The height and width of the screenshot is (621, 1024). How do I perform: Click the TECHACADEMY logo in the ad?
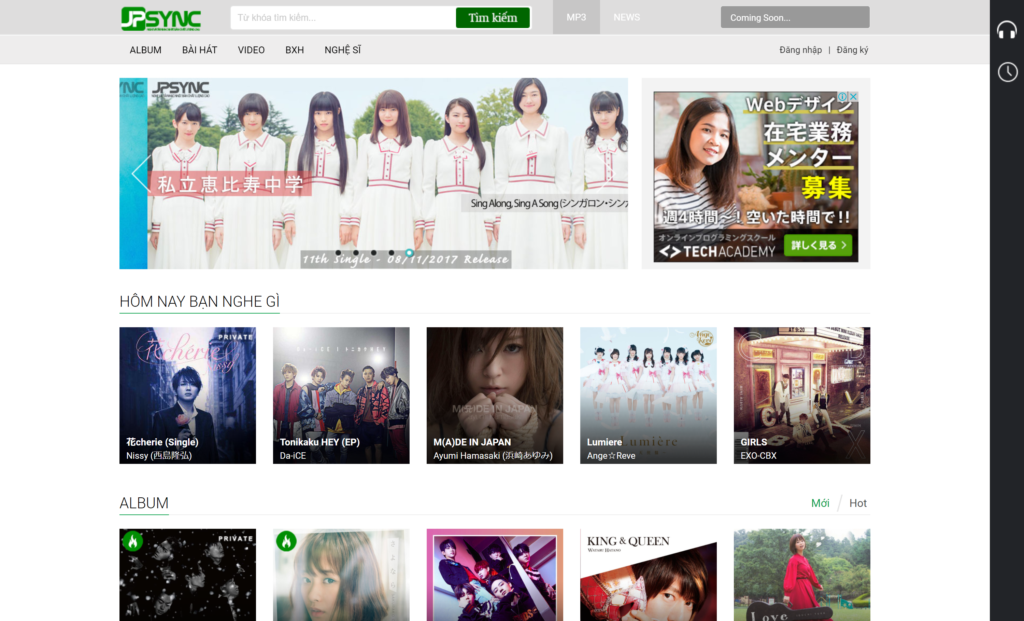(717, 251)
